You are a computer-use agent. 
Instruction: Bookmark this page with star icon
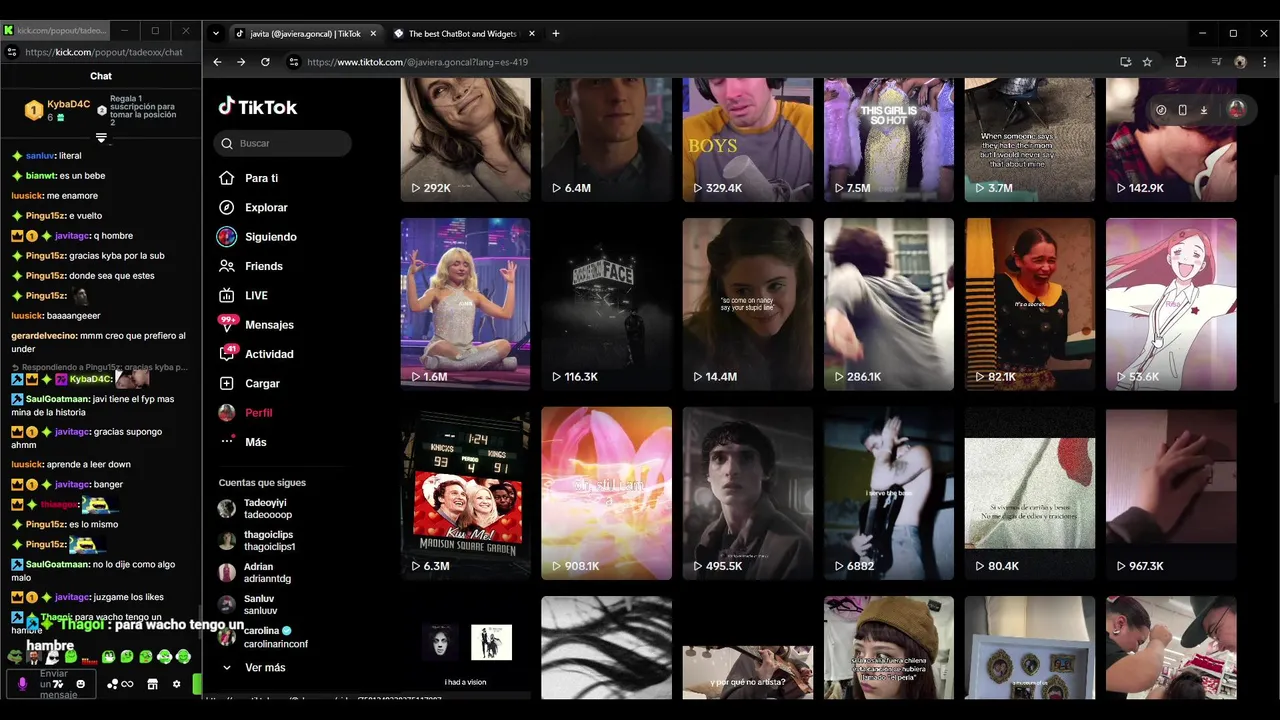click(1147, 62)
